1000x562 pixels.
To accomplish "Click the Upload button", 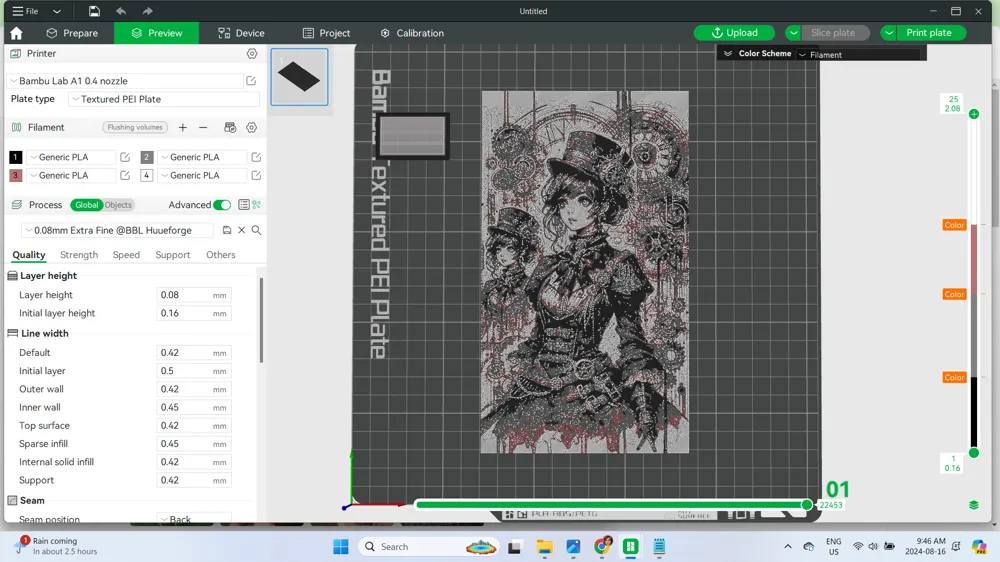I will point(734,33).
